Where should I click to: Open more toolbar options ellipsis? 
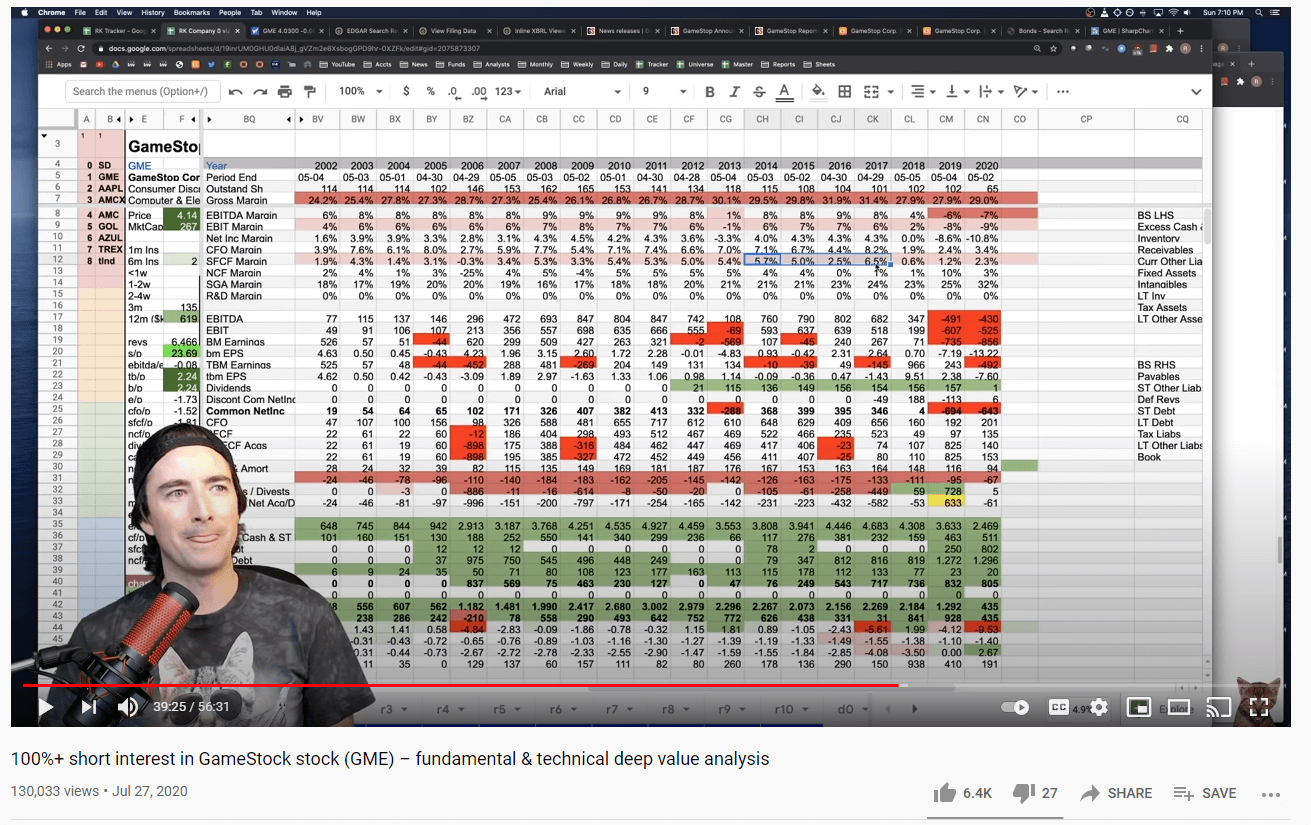[x=1062, y=91]
